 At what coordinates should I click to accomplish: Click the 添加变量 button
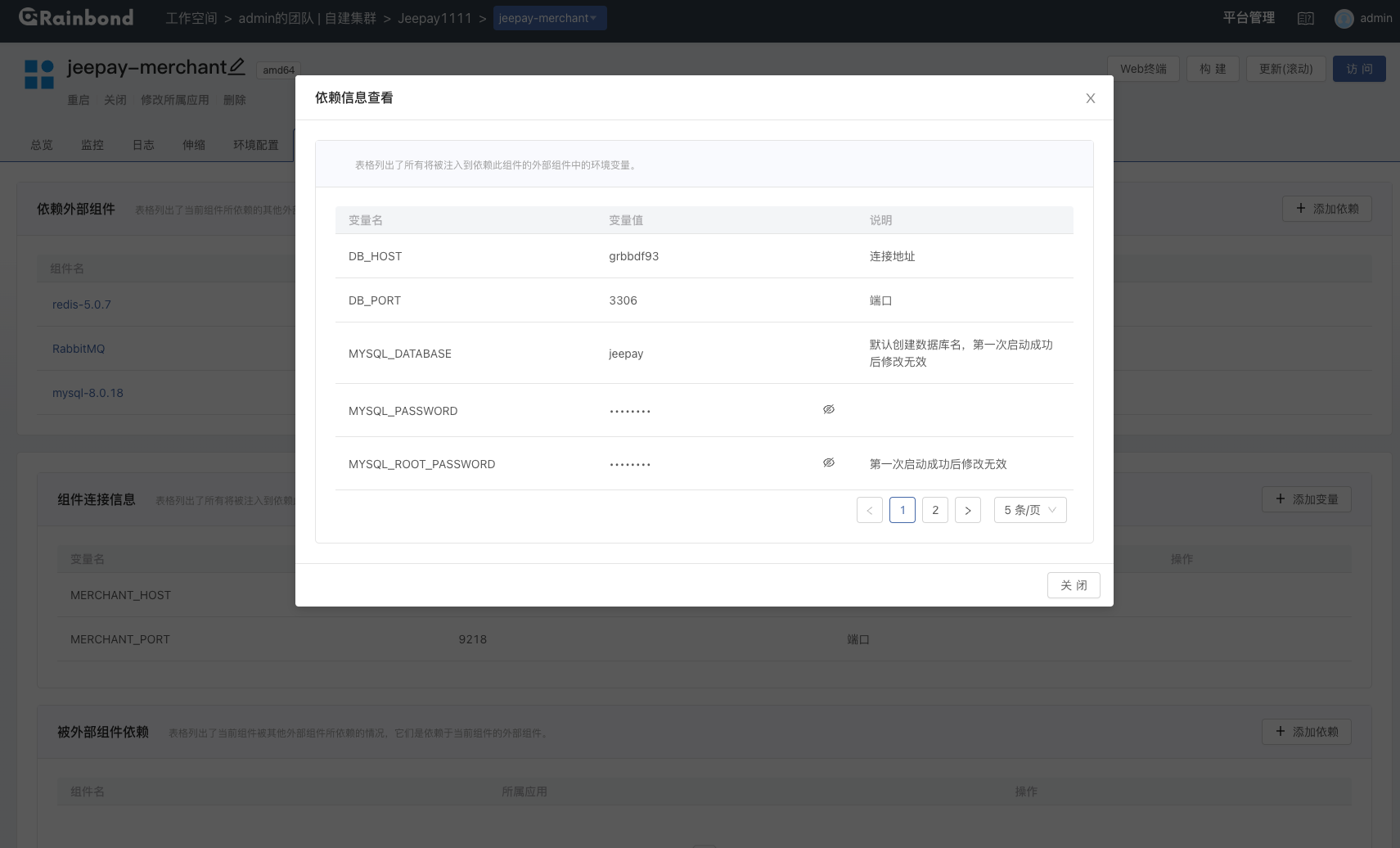tap(1307, 499)
